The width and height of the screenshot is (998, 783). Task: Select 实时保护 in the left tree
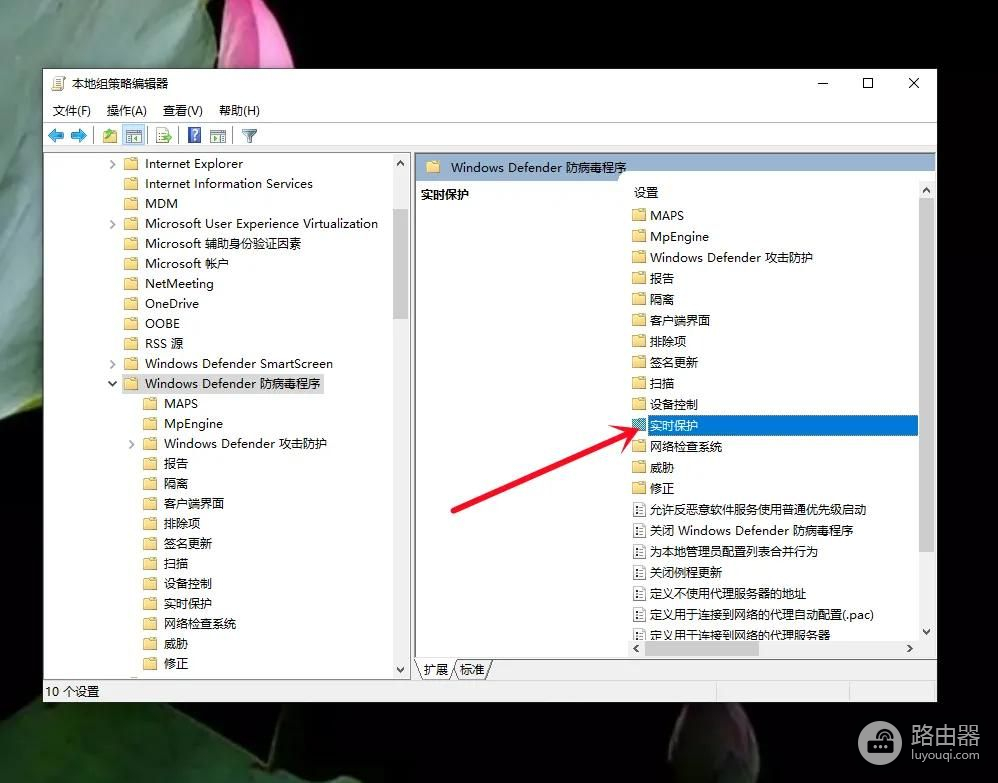point(188,603)
